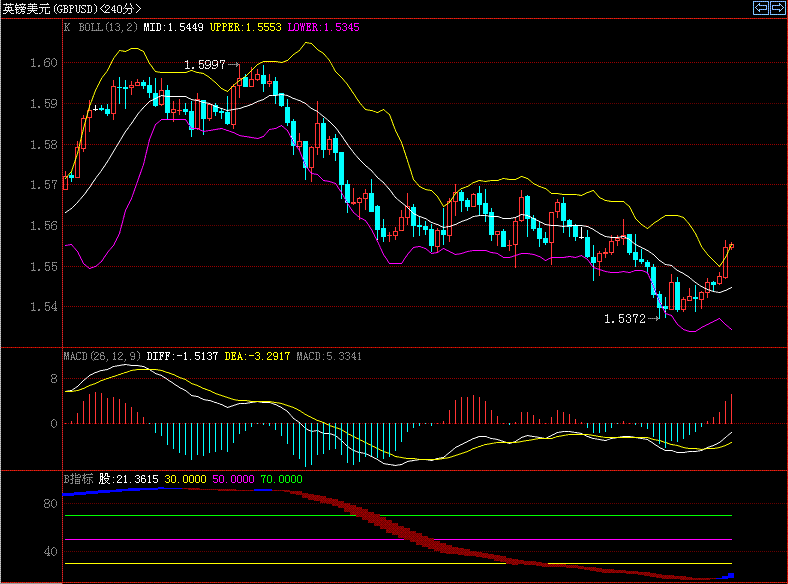Click the 1.60 price axis label
The height and width of the screenshot is (584, 788).
[44, 62]
